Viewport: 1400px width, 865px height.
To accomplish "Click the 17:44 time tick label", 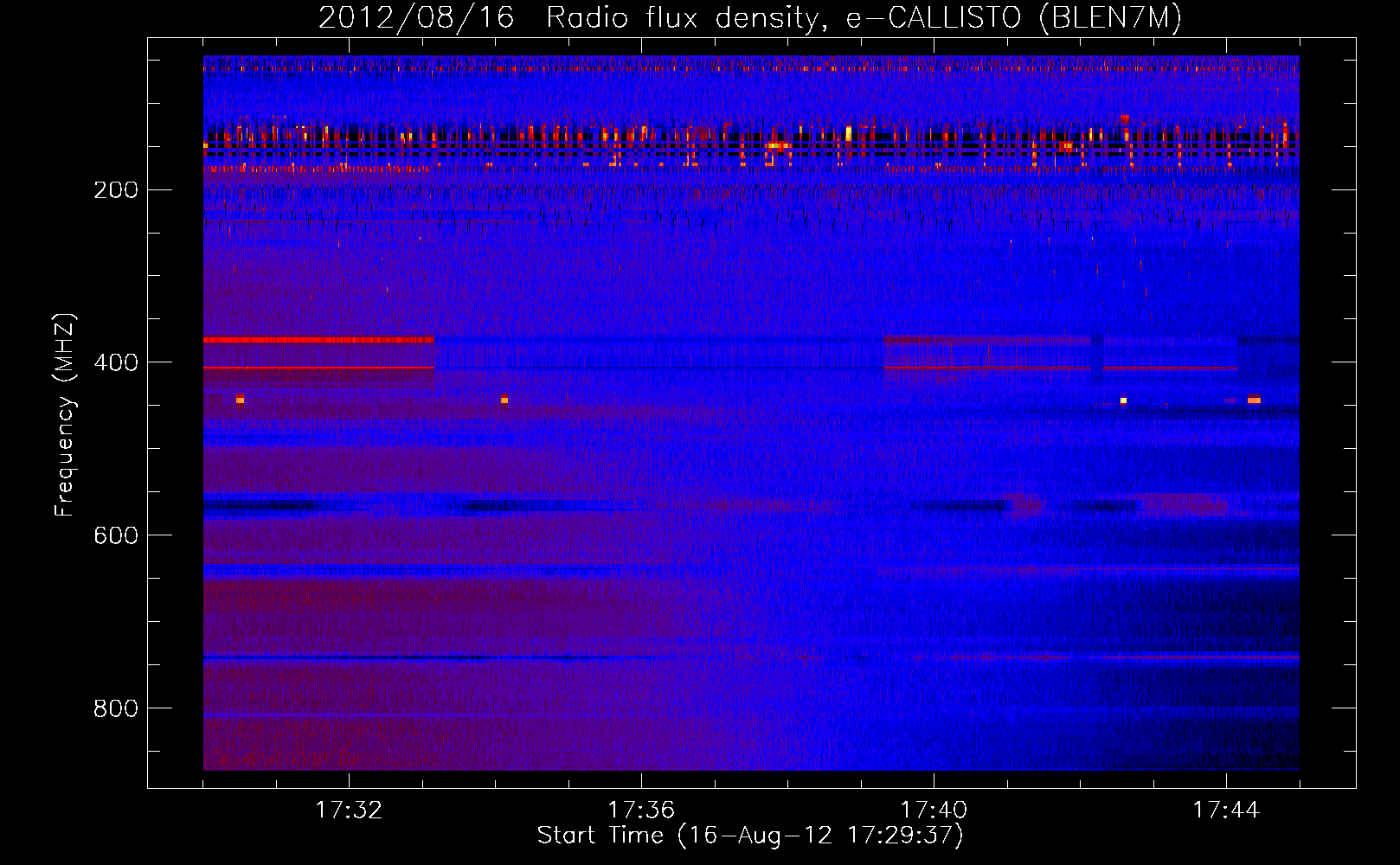I will pyautogui.click(x=1226, y=810).
